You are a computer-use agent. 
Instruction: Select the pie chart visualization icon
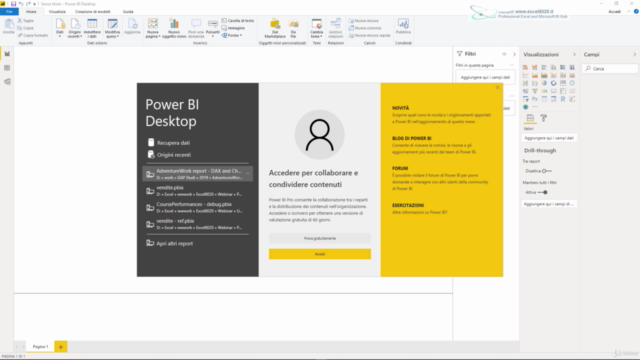(x=544, y=83)
